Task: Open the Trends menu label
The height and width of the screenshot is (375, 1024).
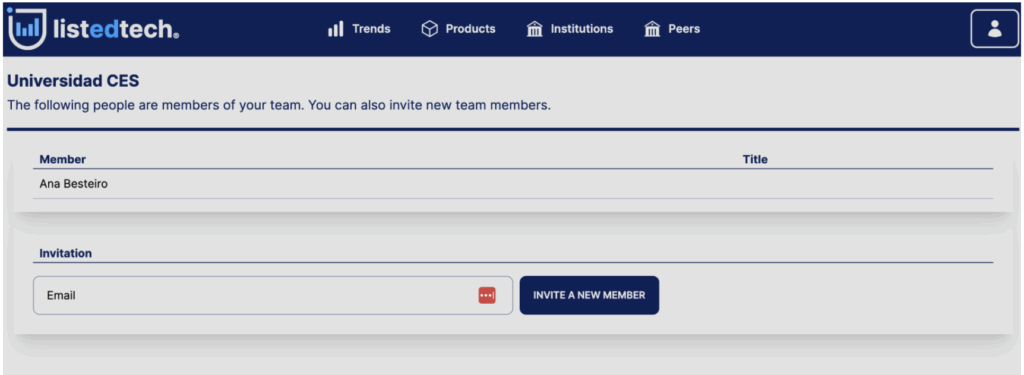Action: [x=371, y=29]
